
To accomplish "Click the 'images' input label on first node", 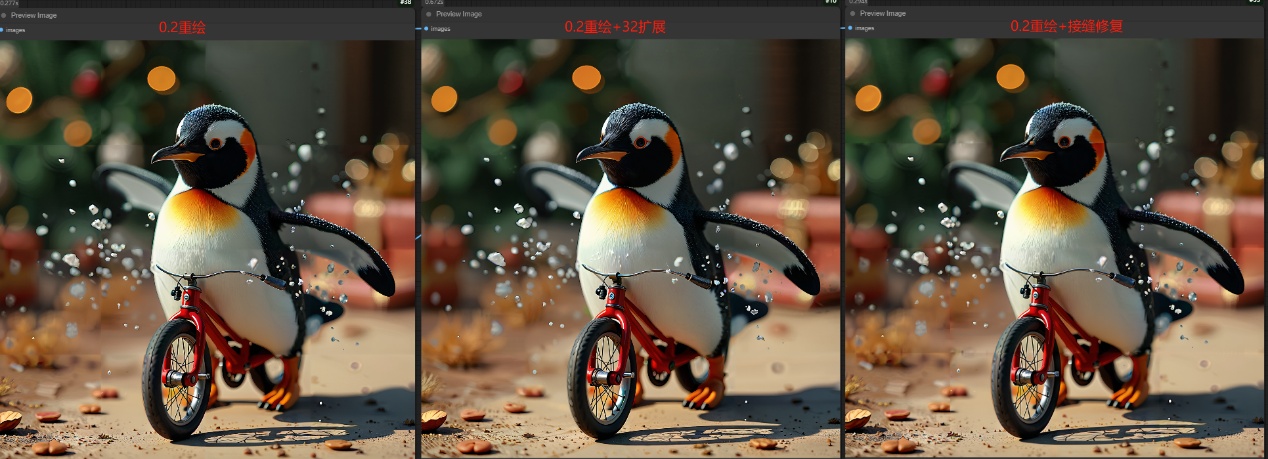I will coord(16,30).
